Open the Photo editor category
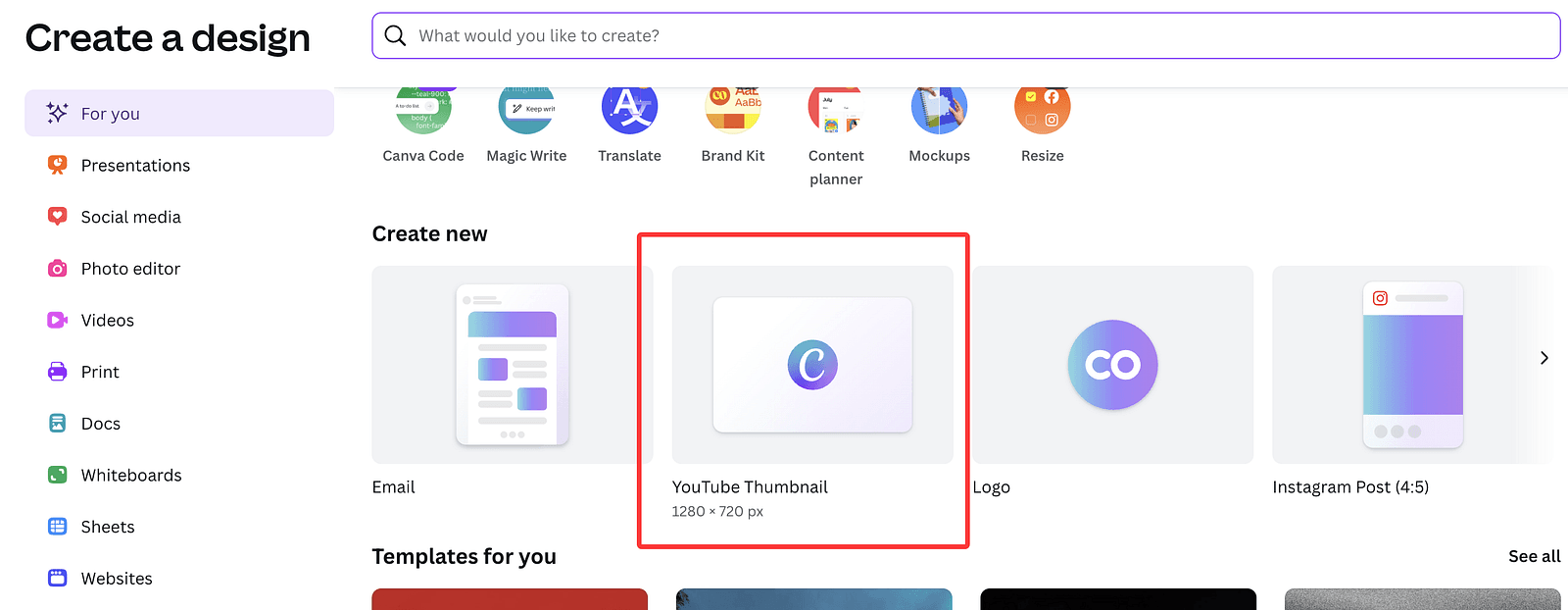 [x=130, y=269]
